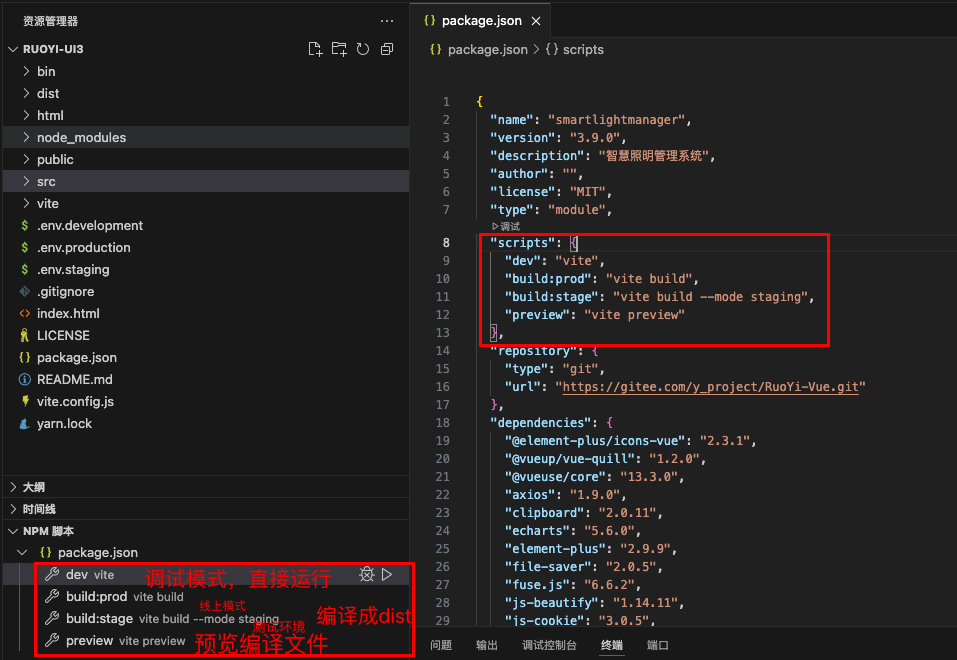Debug the dev script using the bug icon
This screenshot has height=660, width=957.
366,575
